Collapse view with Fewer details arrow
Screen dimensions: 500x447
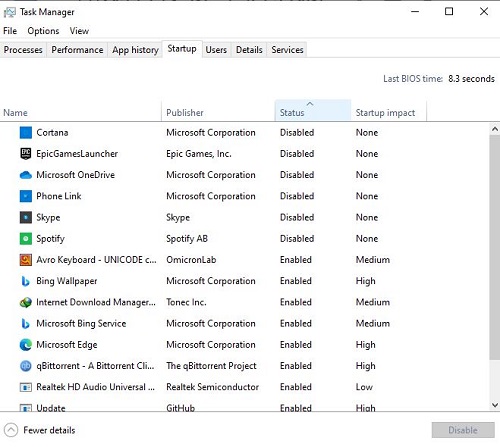pyautogui.click(x=11, y=430)
